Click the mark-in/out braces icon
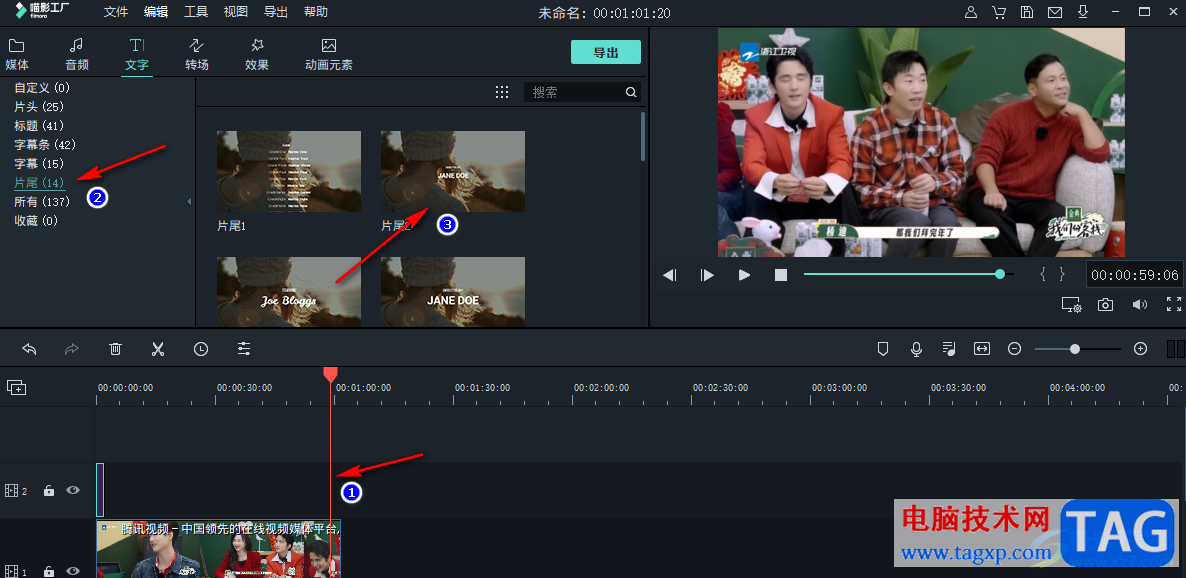 (x=1052, y=275)
